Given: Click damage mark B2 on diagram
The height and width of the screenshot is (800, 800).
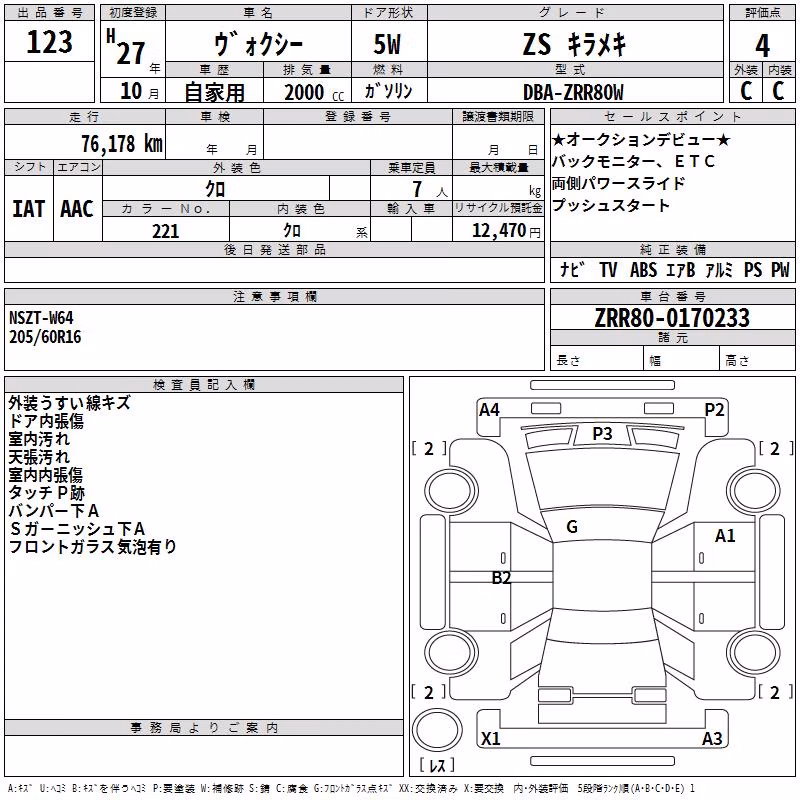Looking at the screenshot, I should (x=501, y=578).
